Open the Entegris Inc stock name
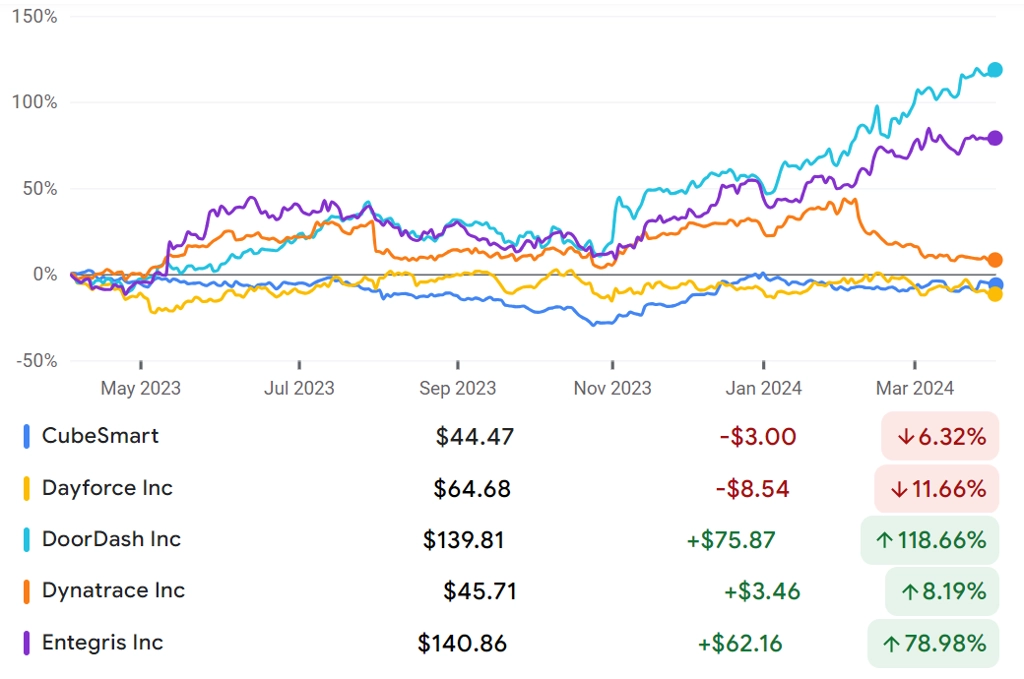The image size is (1024, 679). pyautogui.click(x=103, y=642)
